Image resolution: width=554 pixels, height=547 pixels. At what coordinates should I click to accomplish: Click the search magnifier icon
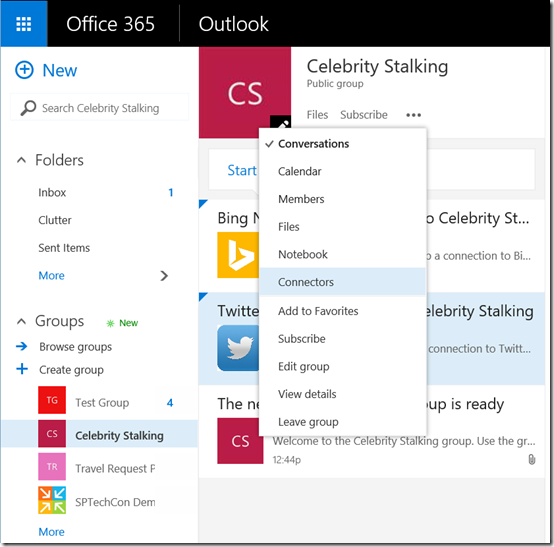click(28, 108)
